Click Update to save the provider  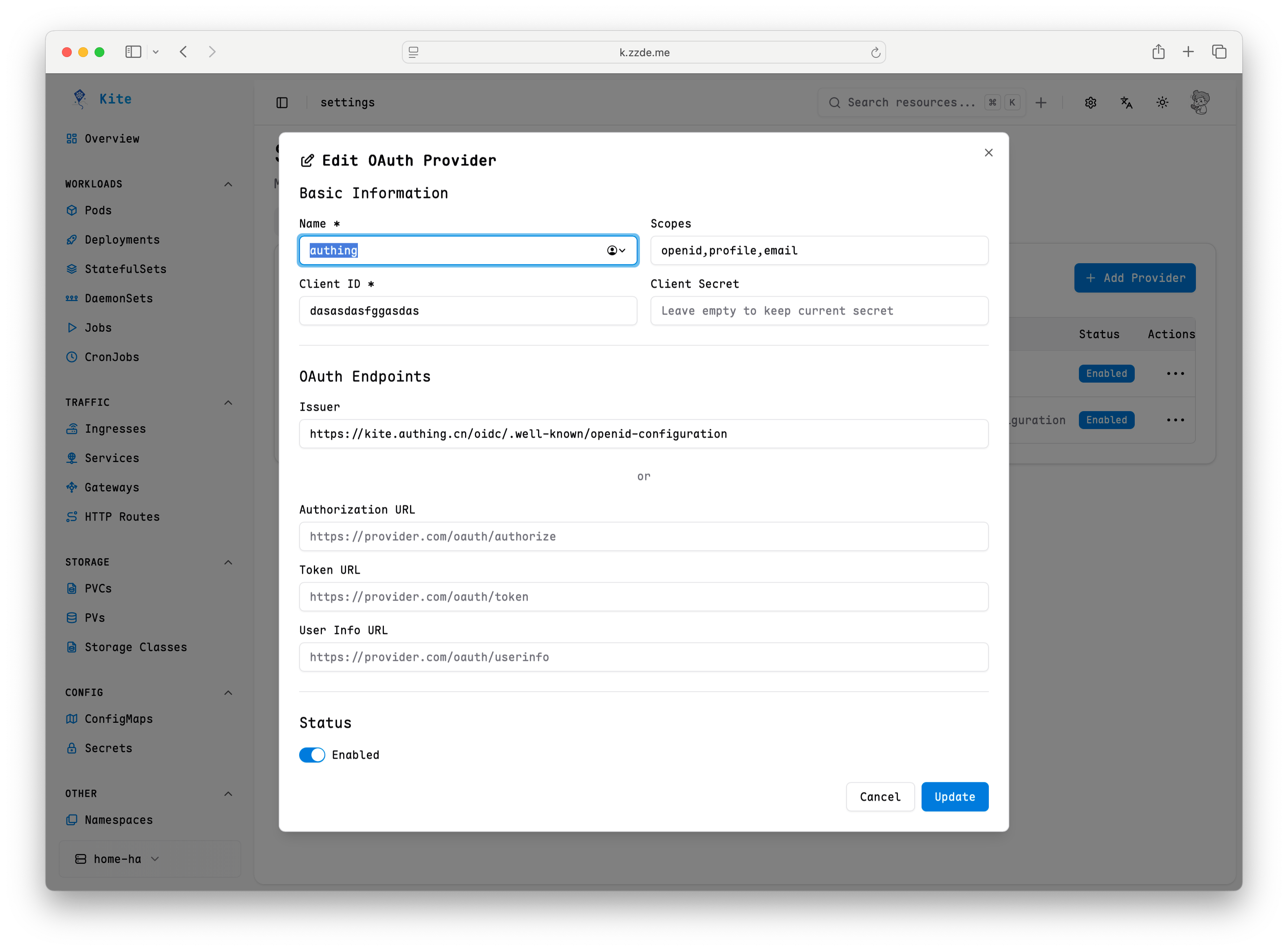pos(954,797)
